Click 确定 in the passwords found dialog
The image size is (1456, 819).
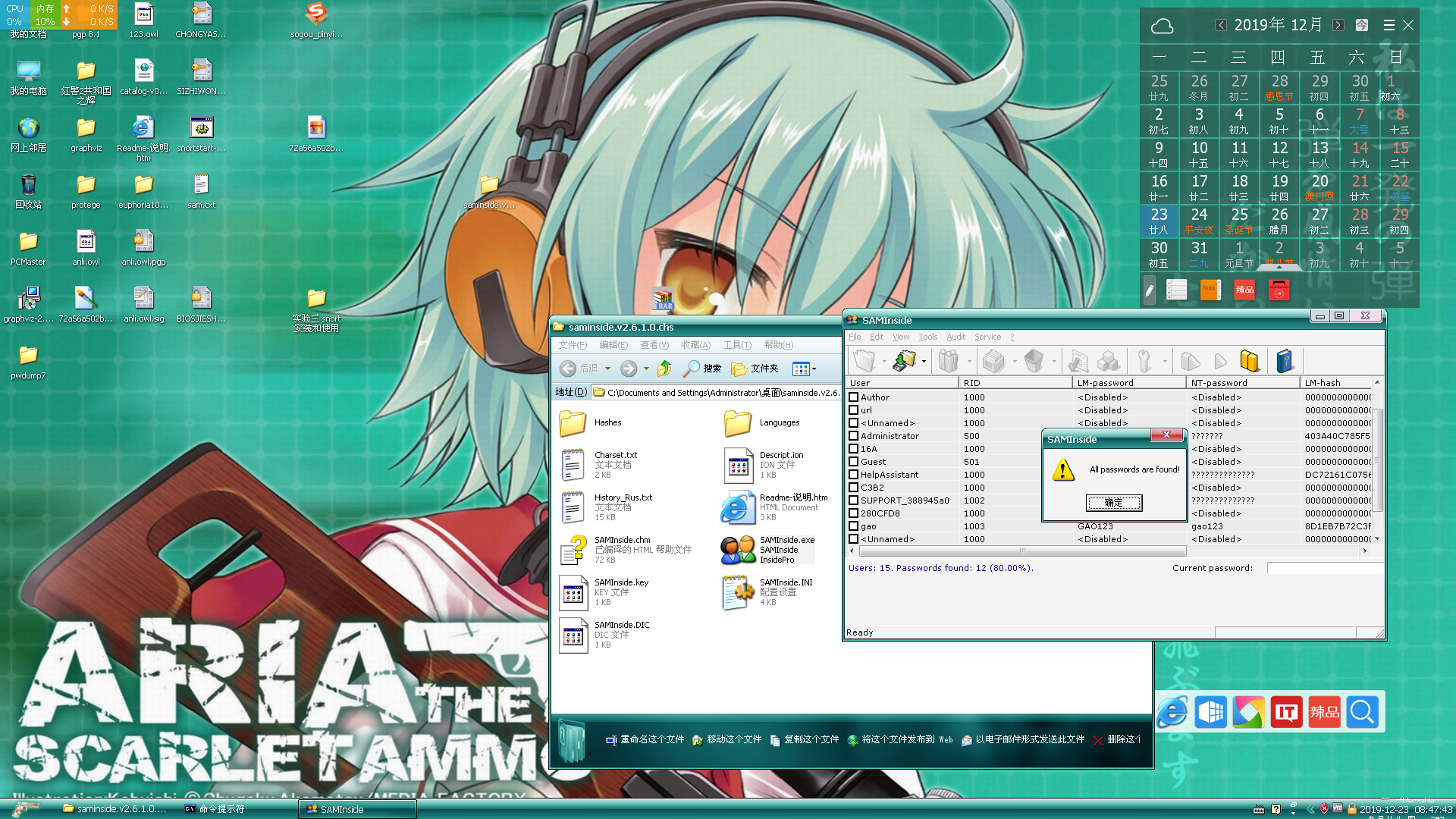click(x=1113, y=503)
